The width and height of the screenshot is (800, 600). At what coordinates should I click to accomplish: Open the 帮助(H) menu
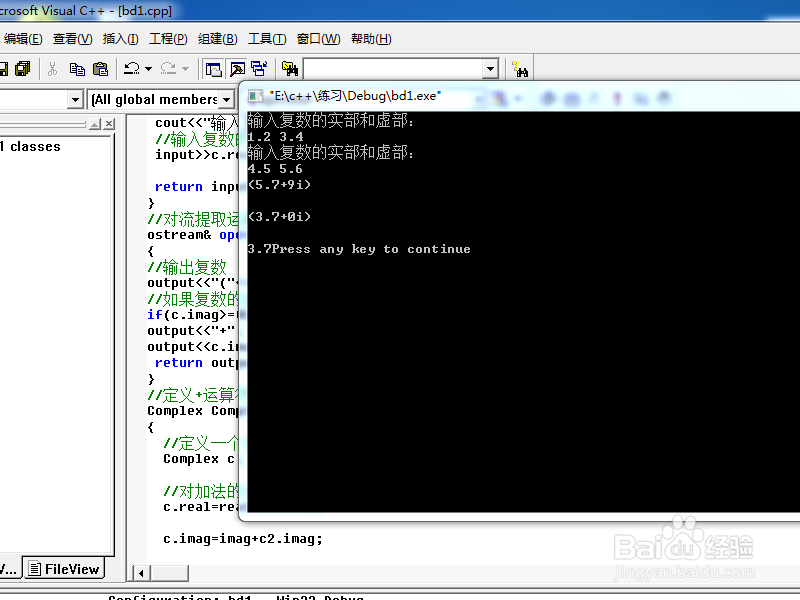[x=371, y=39]
